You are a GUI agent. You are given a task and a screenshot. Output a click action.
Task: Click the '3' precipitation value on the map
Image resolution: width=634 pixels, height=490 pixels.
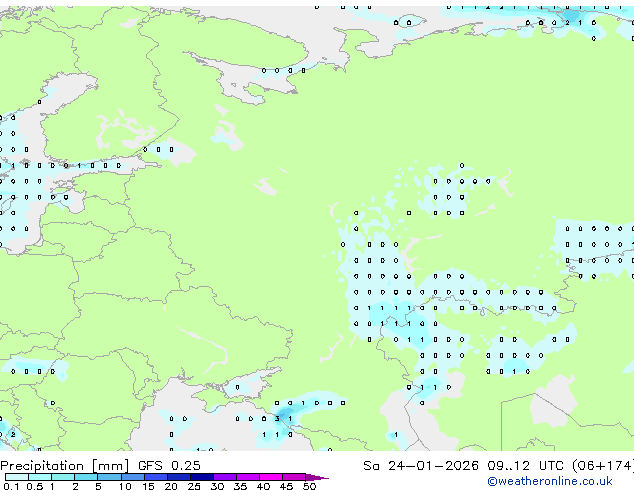[277, 418]
